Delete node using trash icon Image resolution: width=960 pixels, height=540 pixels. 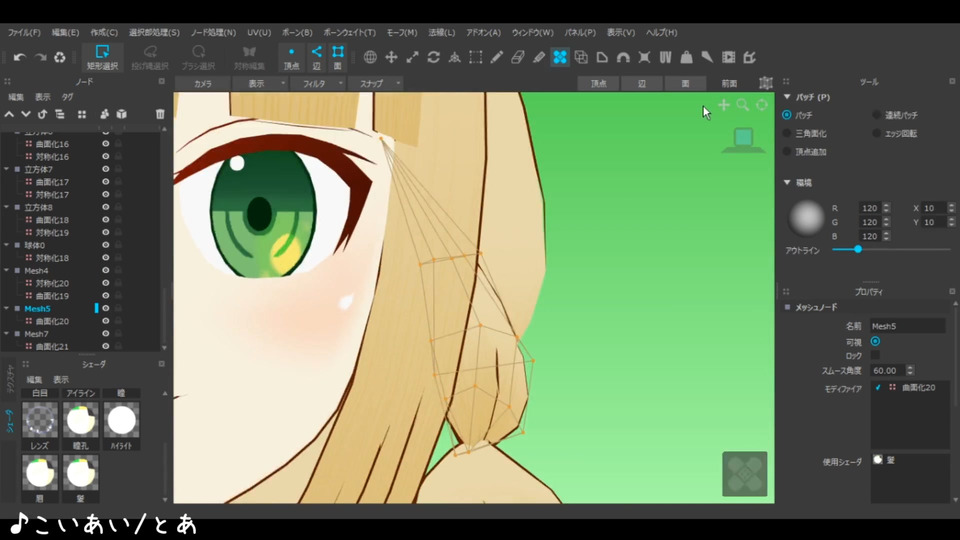160,114
